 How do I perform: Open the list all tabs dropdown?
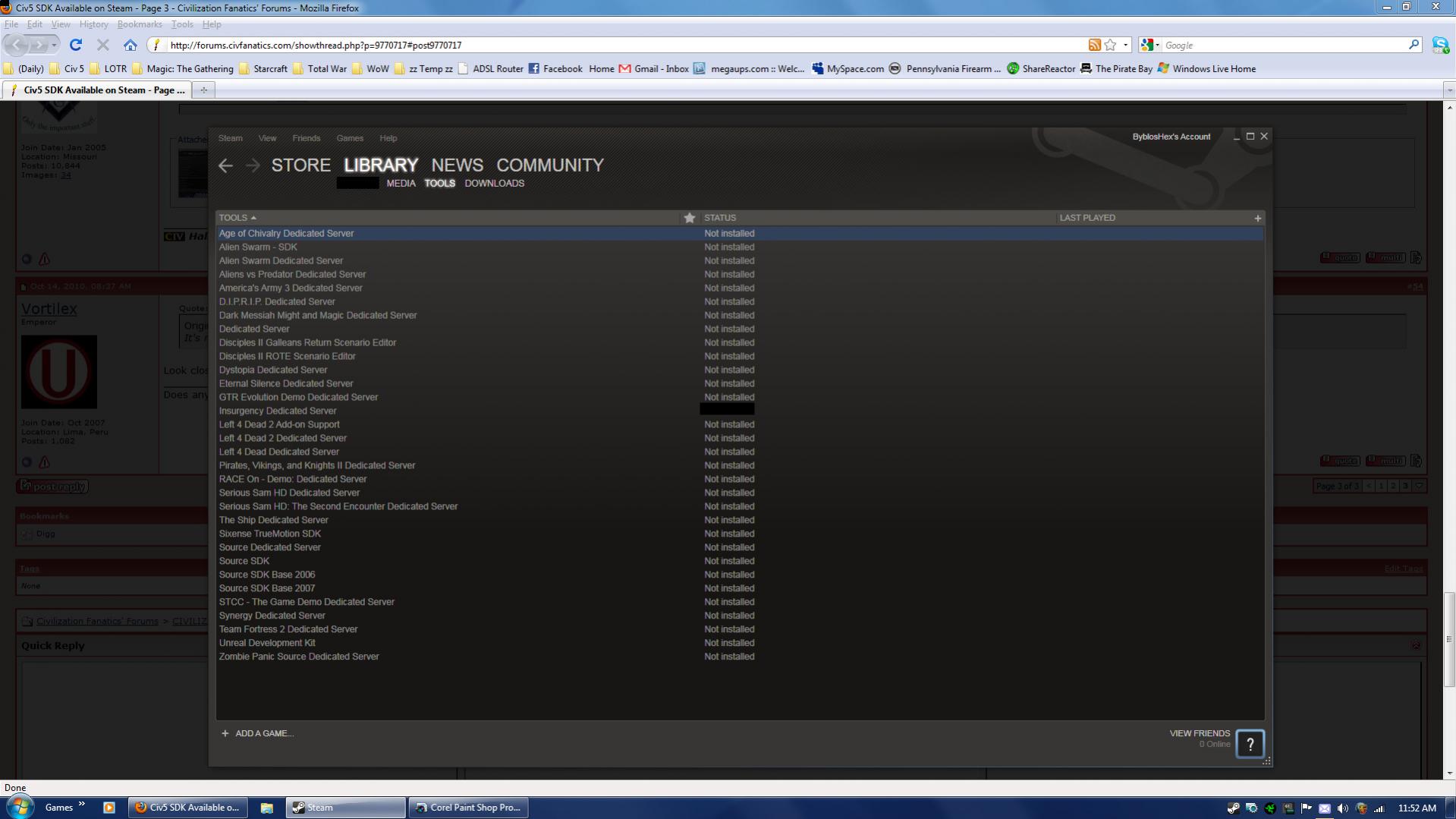(1449, 90)
